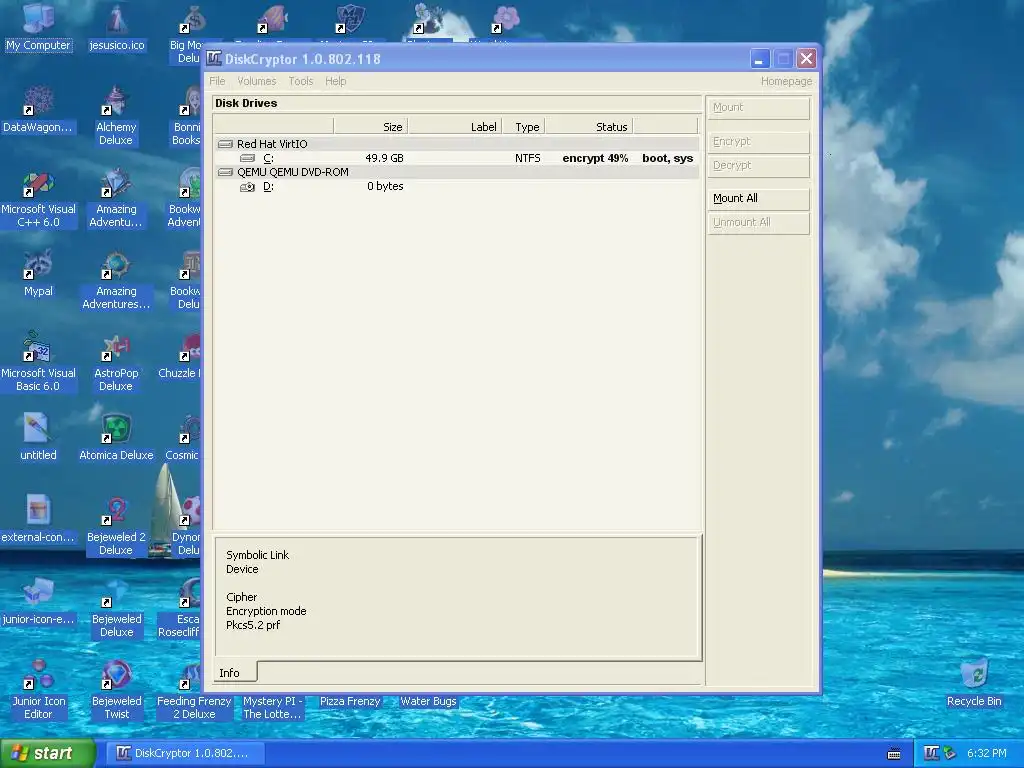Click the 'Pkcs5.2 prf' info label
This screenshot has height=768, width=1024.
pos(253,625)
